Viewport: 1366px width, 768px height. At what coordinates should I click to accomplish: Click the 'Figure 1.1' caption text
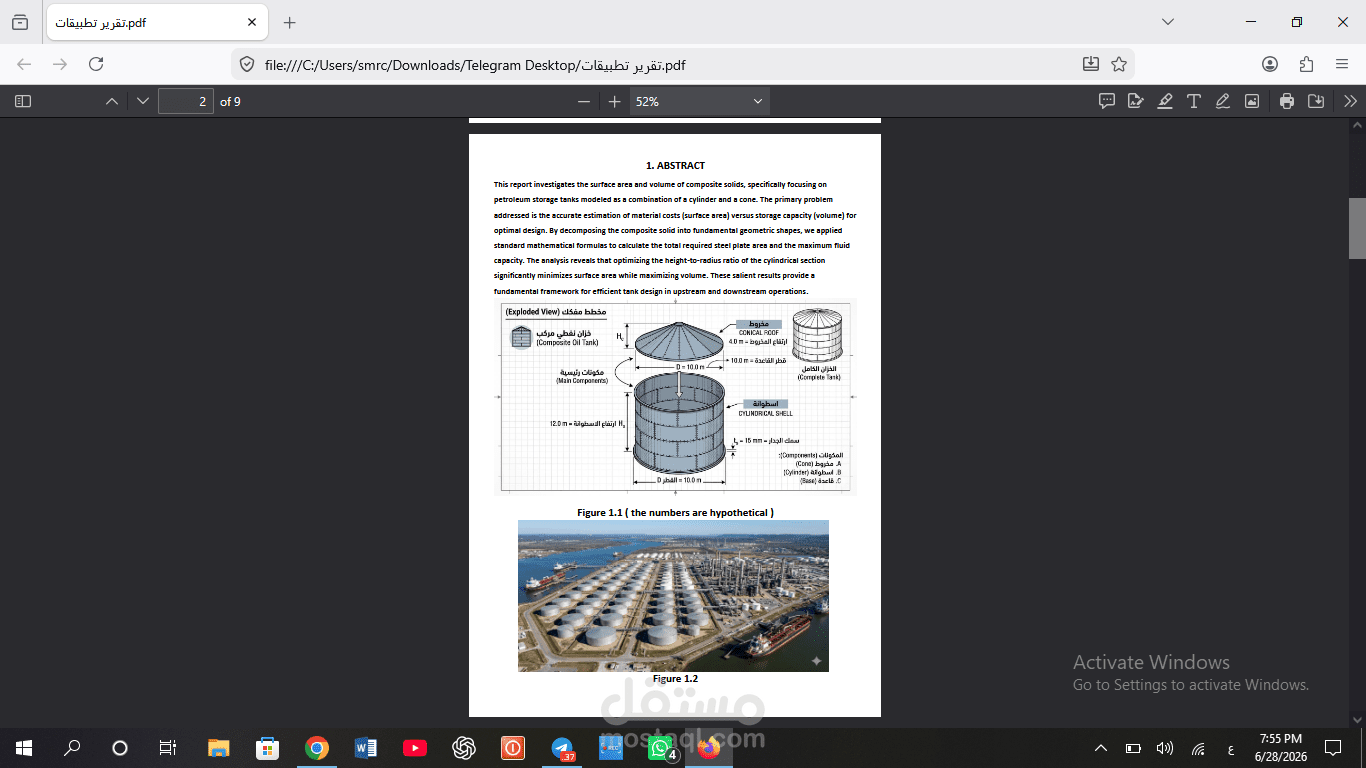point(675,513)
